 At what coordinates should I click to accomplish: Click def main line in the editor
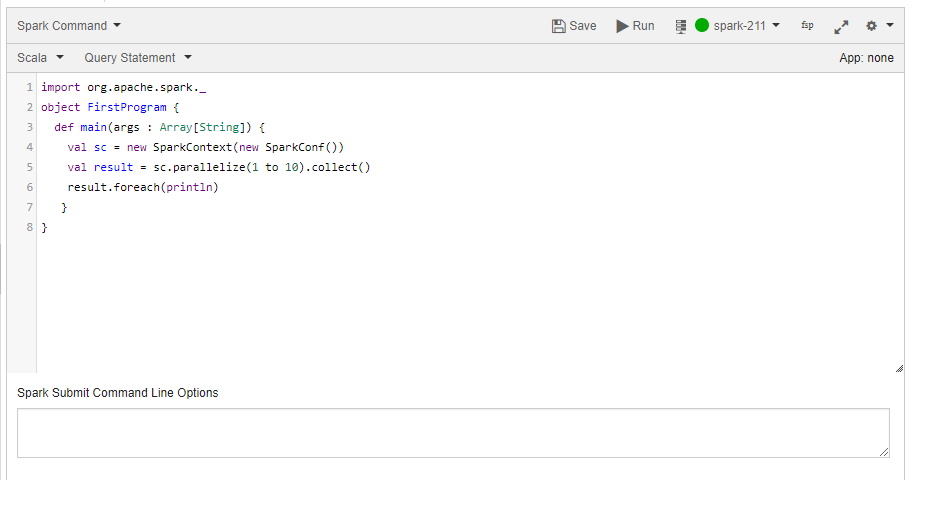[159, 127]
